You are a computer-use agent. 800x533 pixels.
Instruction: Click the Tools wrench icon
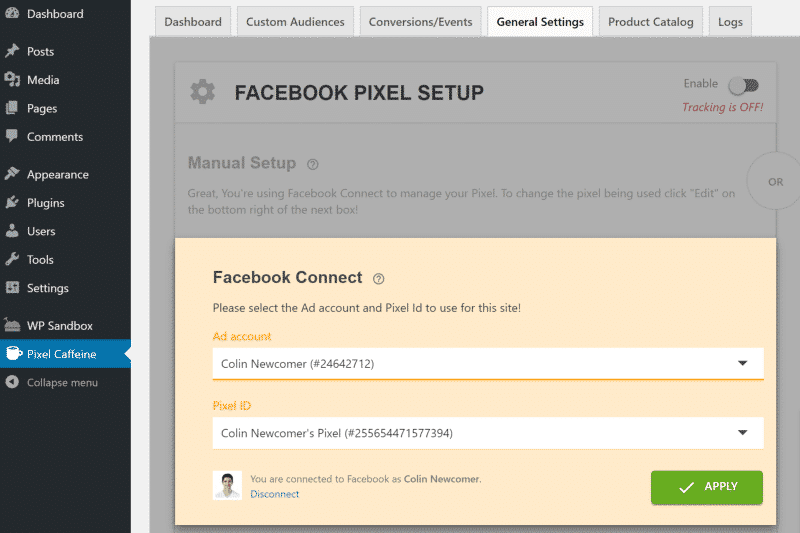coord(12,259)
